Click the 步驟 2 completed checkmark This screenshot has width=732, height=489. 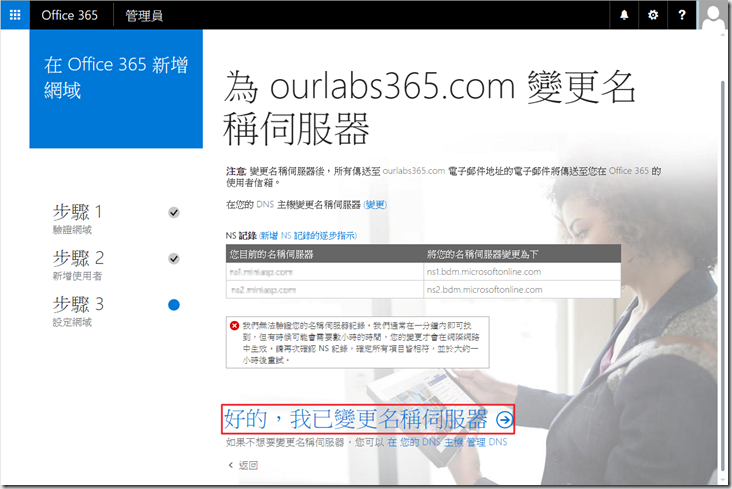[174, 259]
